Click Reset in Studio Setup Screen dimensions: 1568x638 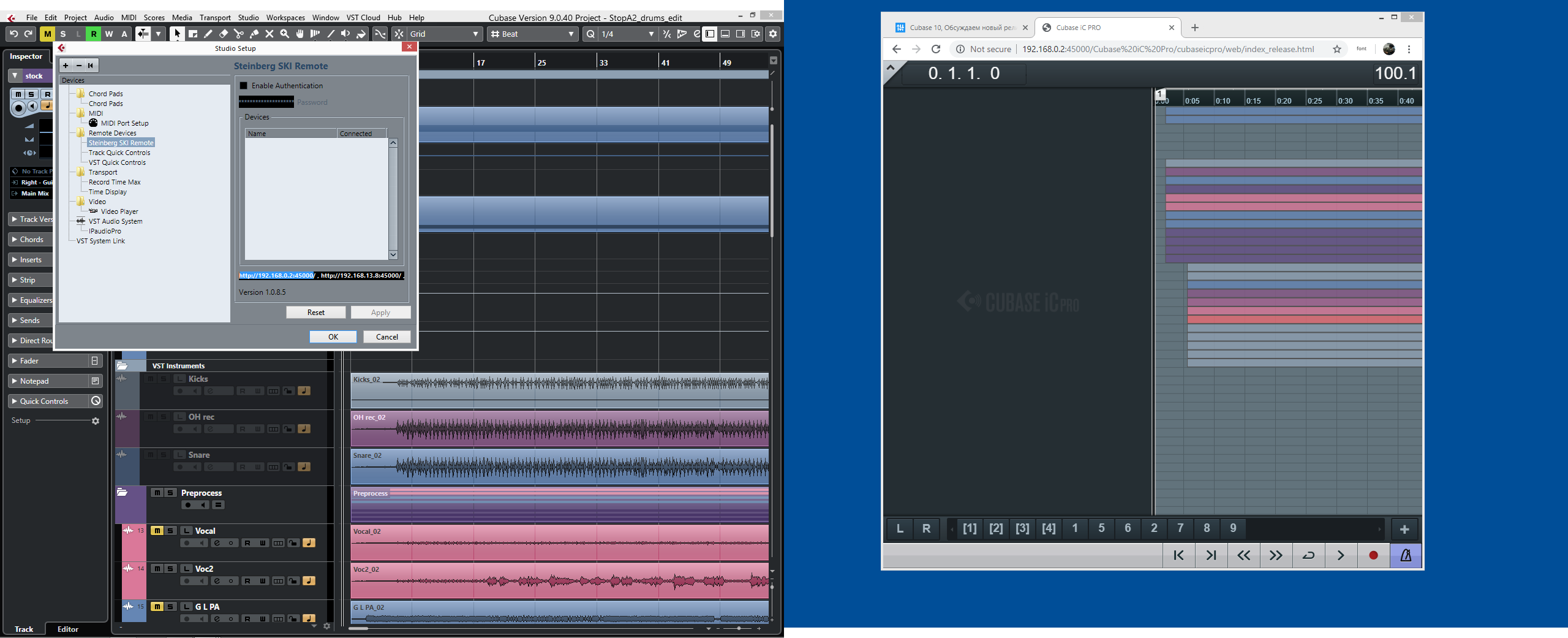tap(316, 313)
